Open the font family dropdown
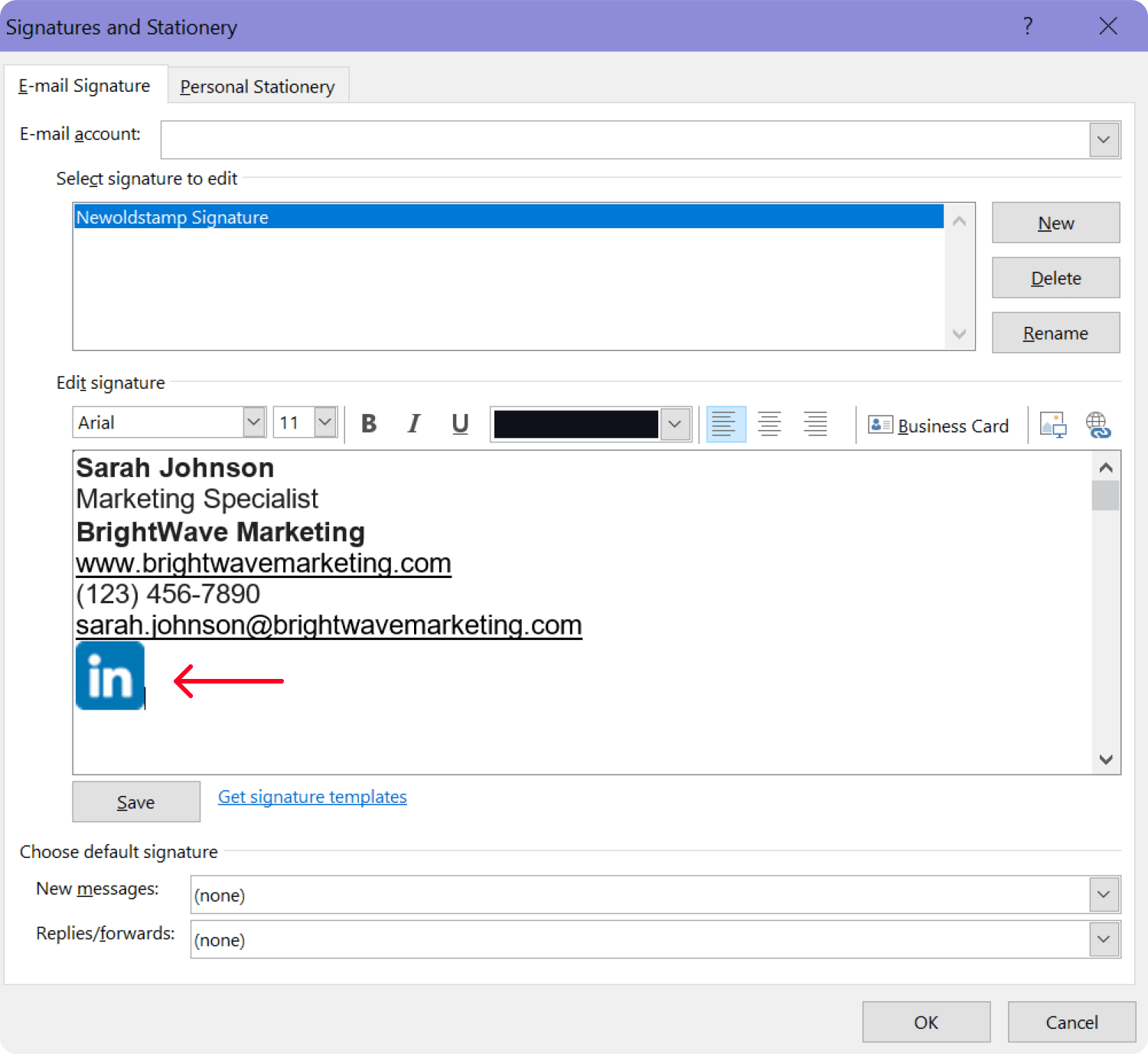The height and width of the screenshot is (1054, 1148). [x=253, y=422]
